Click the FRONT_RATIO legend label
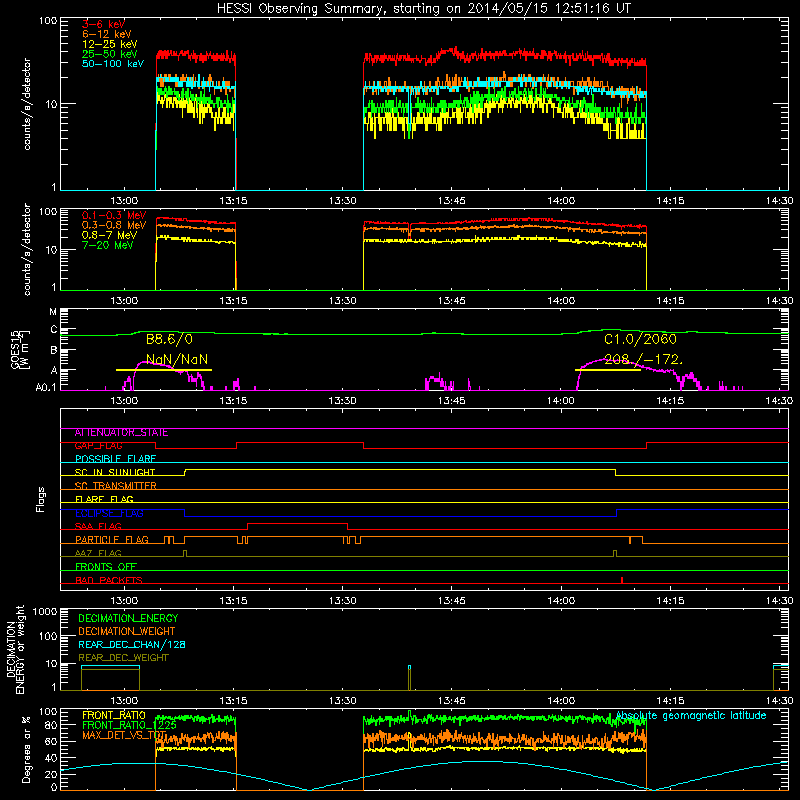The height and width of the screenshot is (800, 800). (114, 715)
